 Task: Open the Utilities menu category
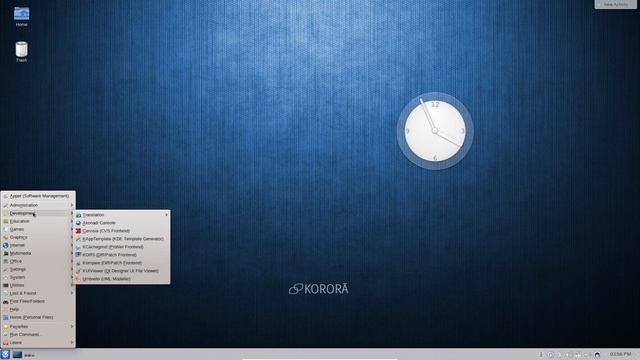[38, 285]
